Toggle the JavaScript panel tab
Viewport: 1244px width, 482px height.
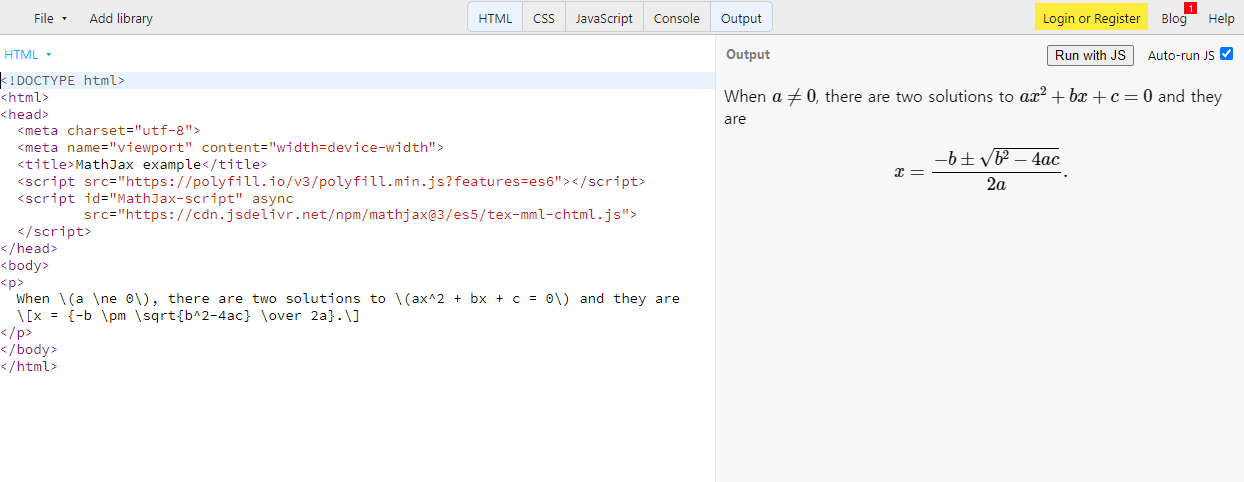point(604,18)
